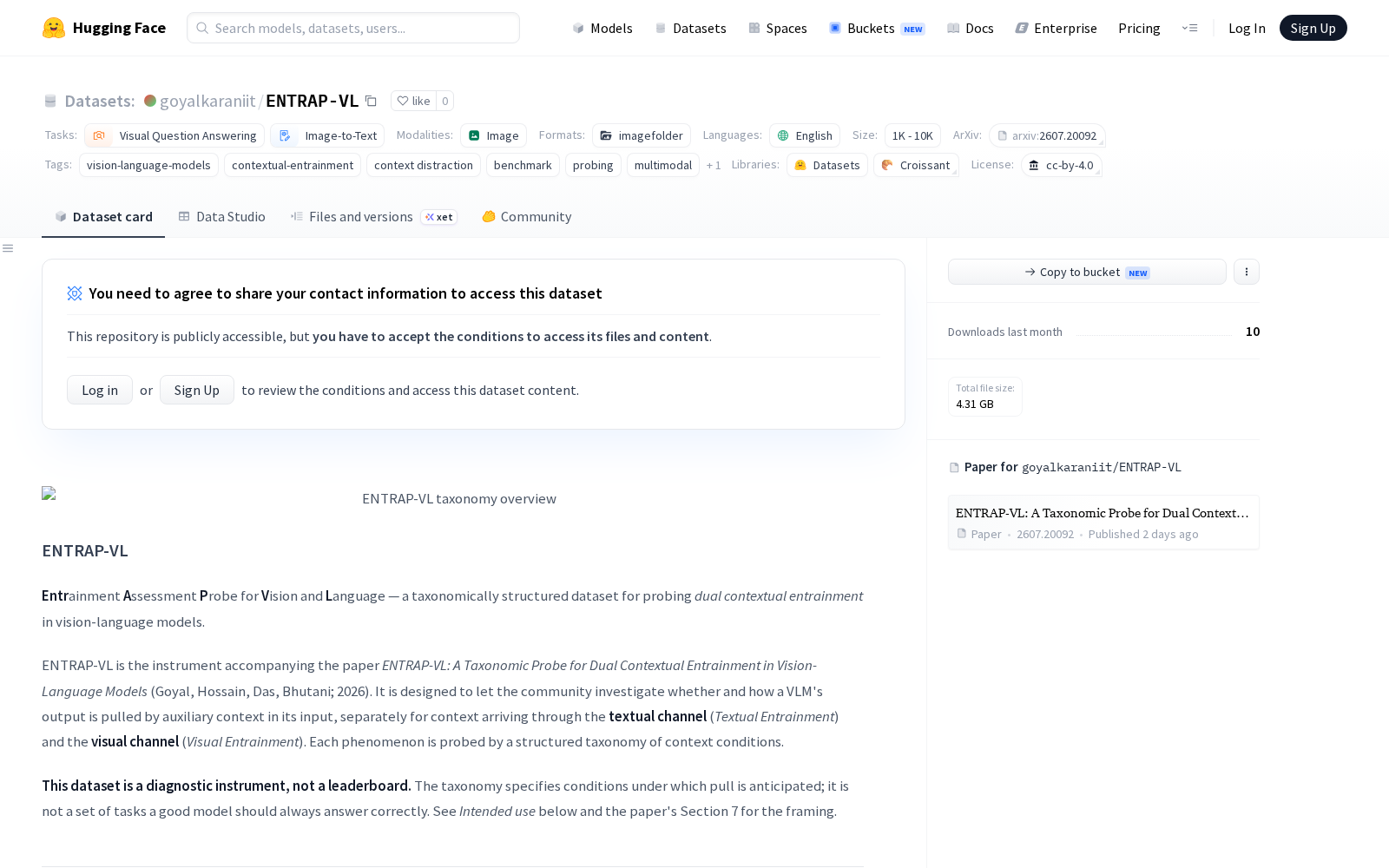This screenshot has width=1389, height=868.
Task: Open the more options three-dot menu
Action: [x=1247, y=272]
